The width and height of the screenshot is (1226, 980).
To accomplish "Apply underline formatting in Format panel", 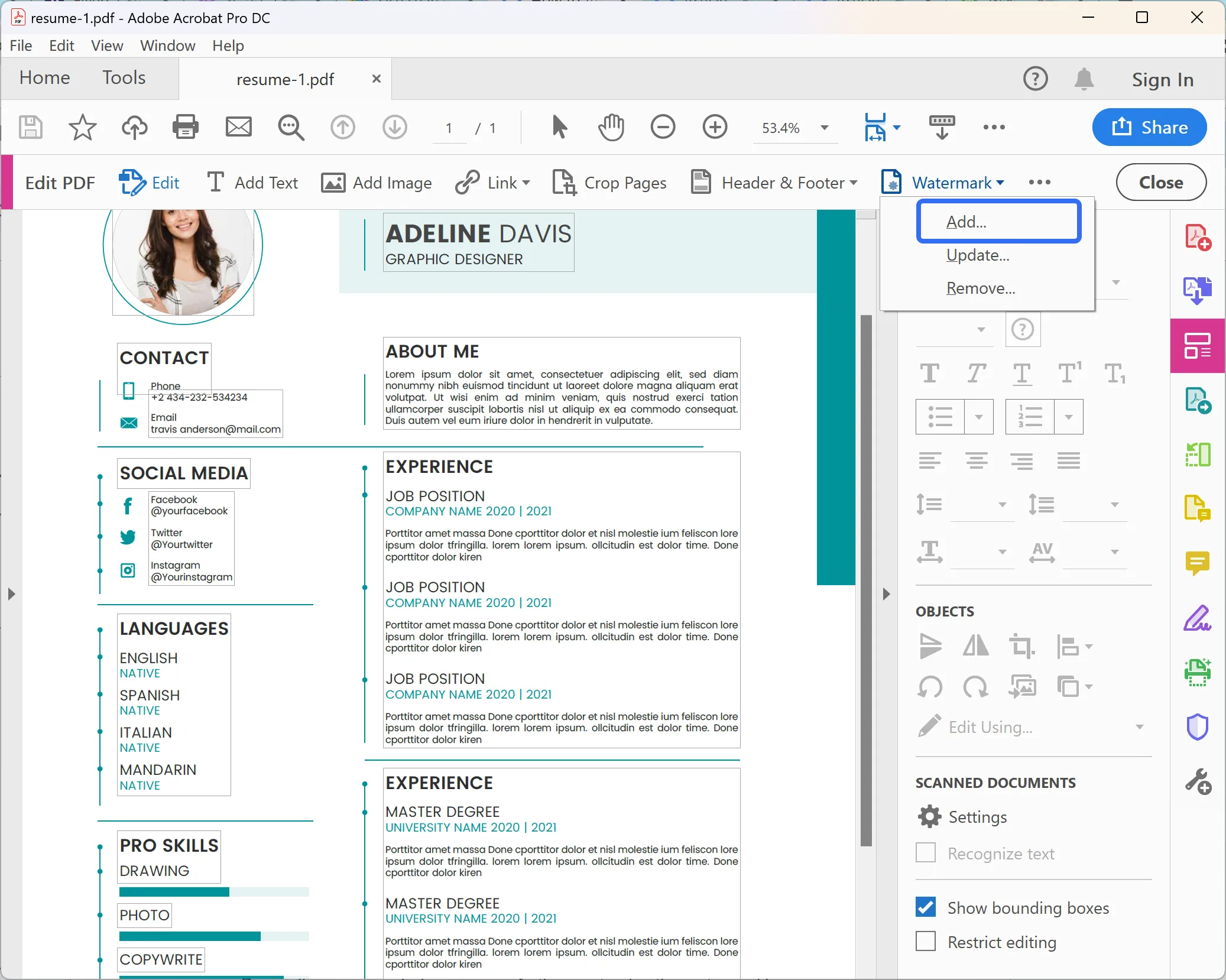I will (1023, 373).
